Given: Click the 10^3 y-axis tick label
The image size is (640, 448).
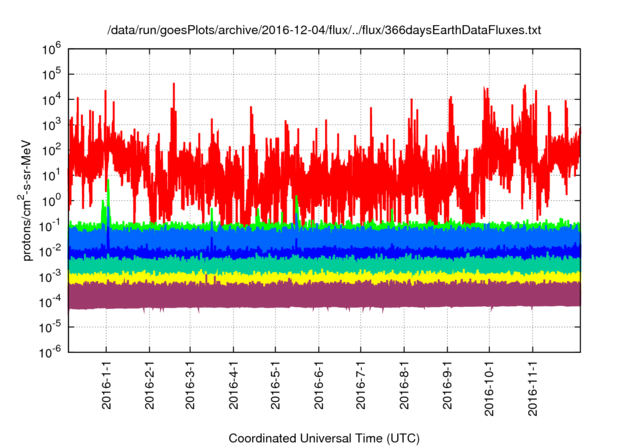Looking at the screenshot, I should click(51, 124).
